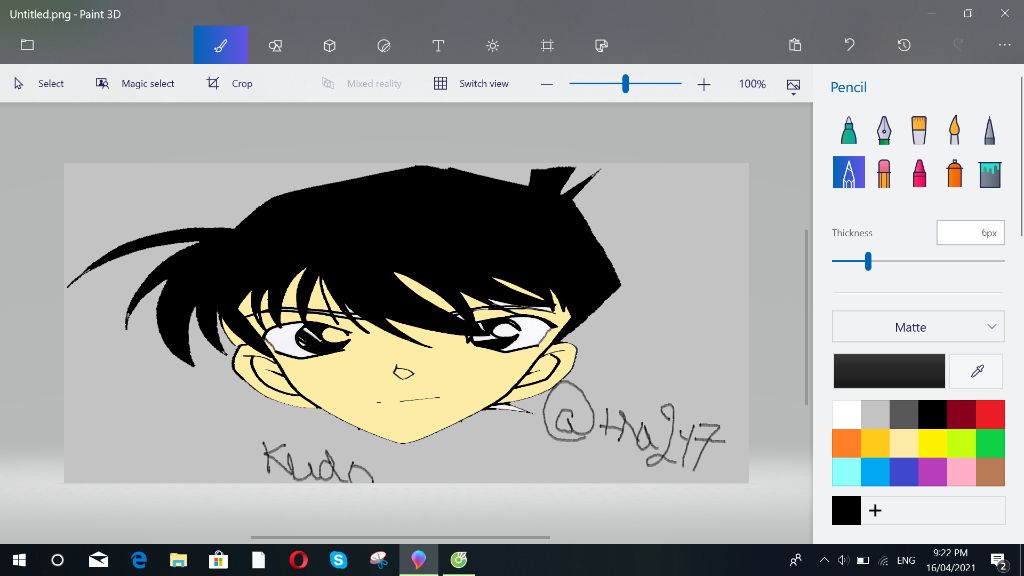
Task: Choose the Select tool
Action: 39,84
